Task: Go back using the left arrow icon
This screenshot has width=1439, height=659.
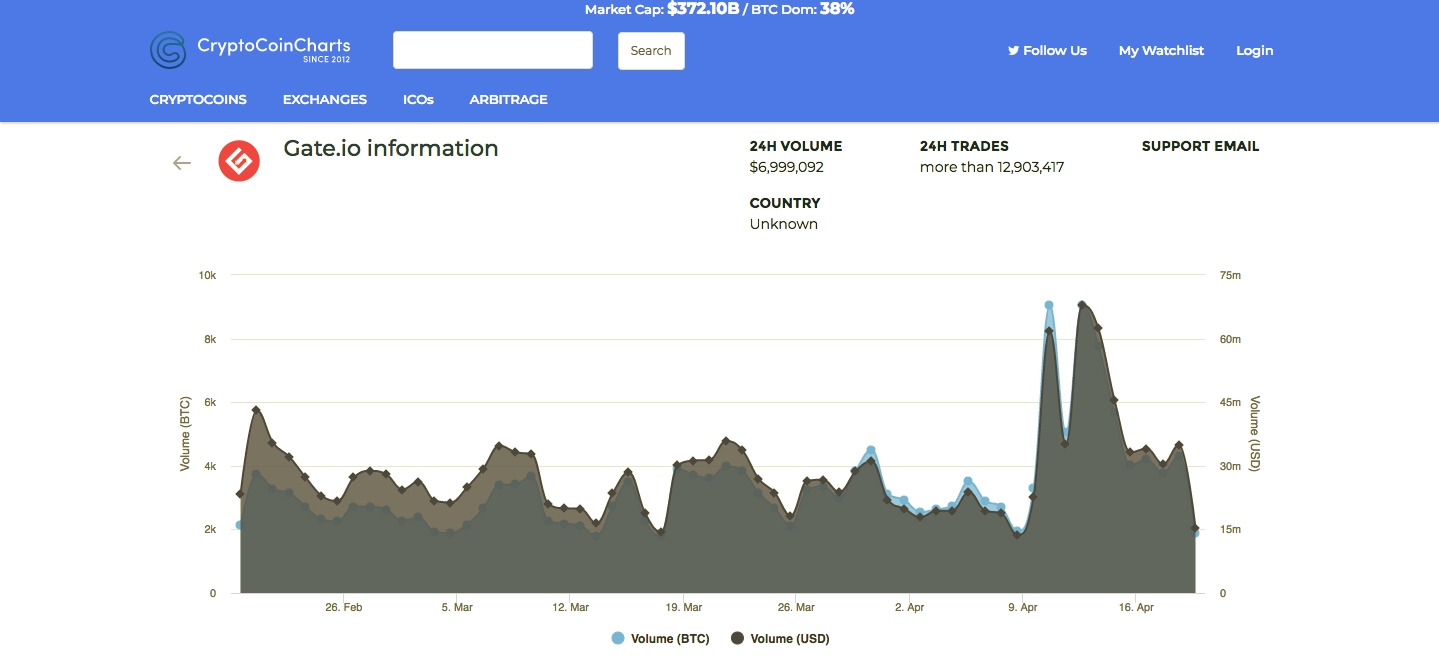Action: click(x=182, y=163)
